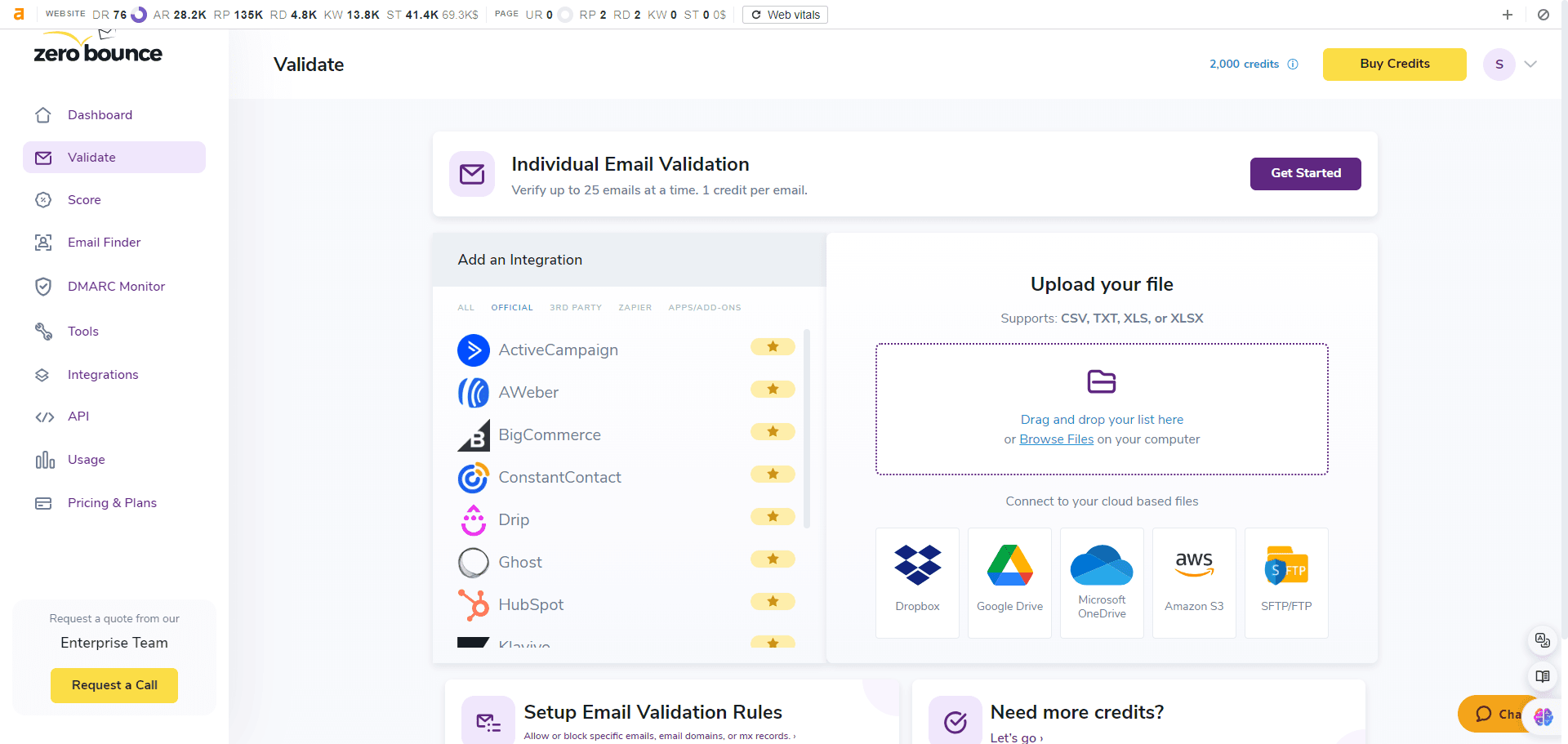The image size is (1568, 744).
Task: Toggle favorite star for HubSpot
Action: click(x=773, y=602)
